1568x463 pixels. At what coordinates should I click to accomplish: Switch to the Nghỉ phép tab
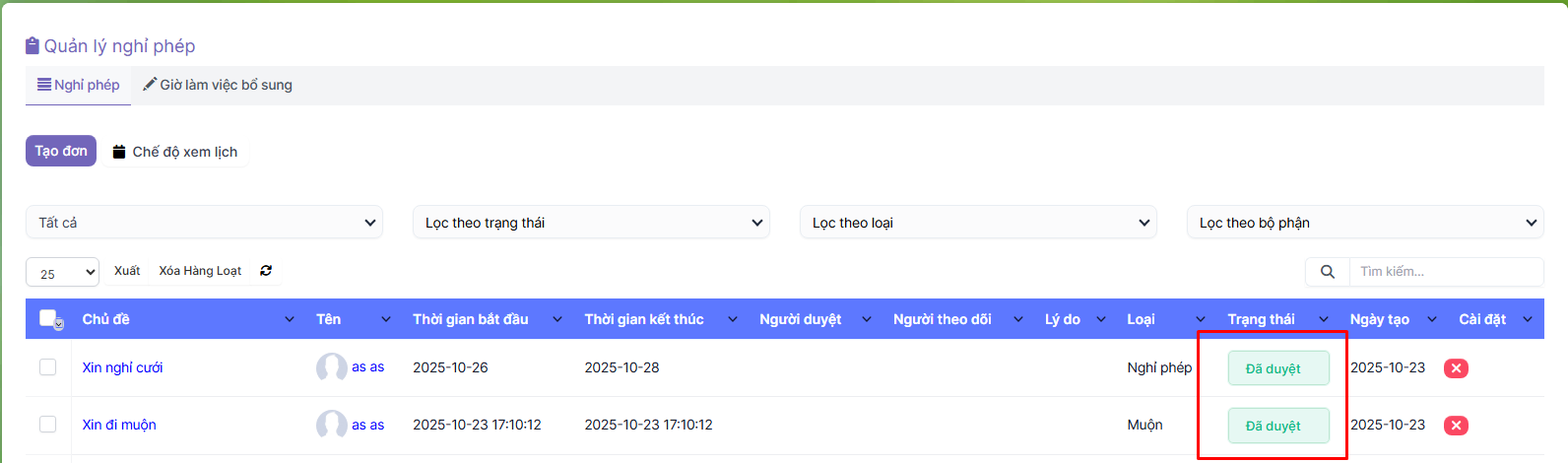tap(79, 85)
